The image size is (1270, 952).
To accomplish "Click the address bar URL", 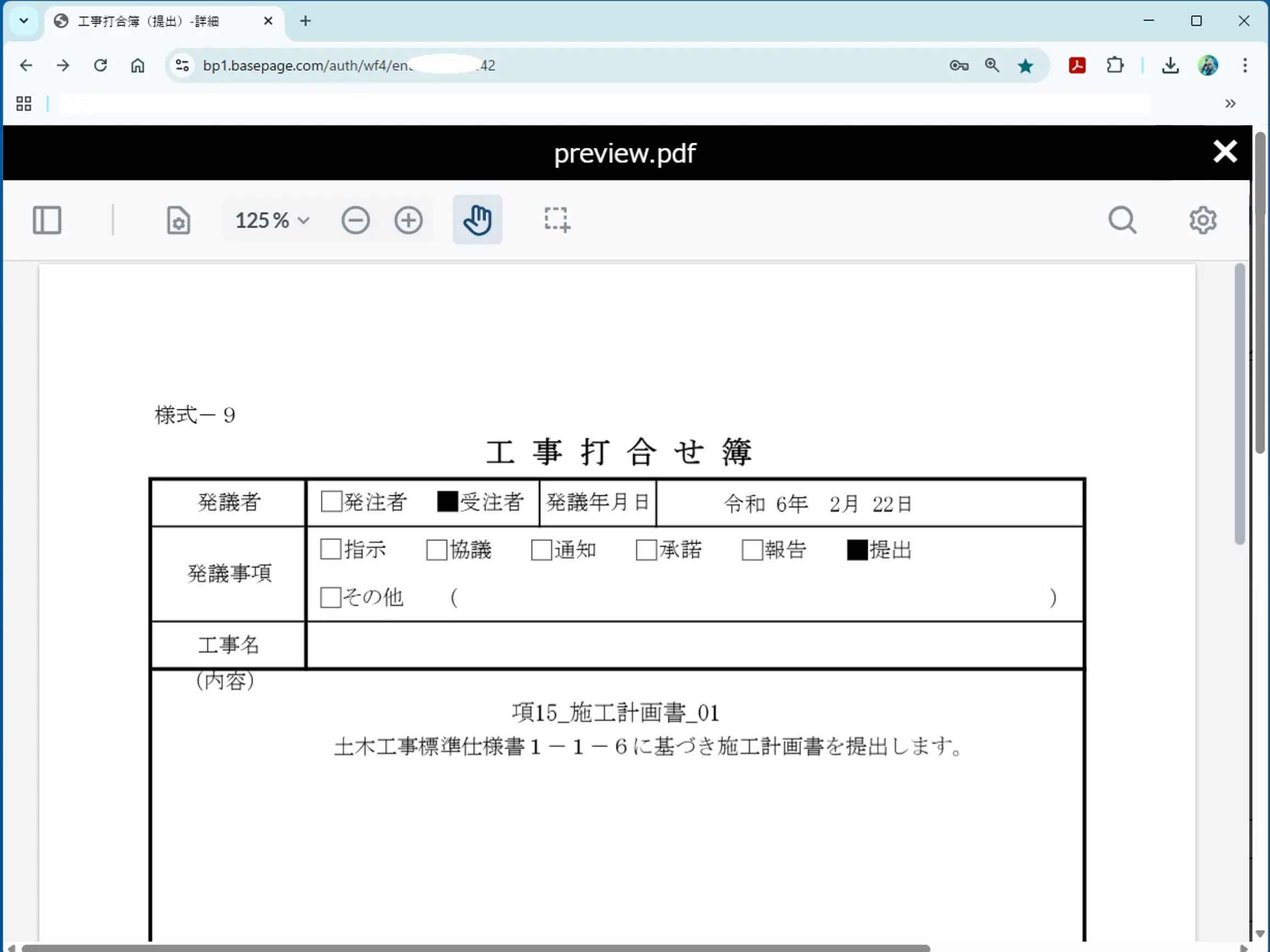I will tap(349, 65).
